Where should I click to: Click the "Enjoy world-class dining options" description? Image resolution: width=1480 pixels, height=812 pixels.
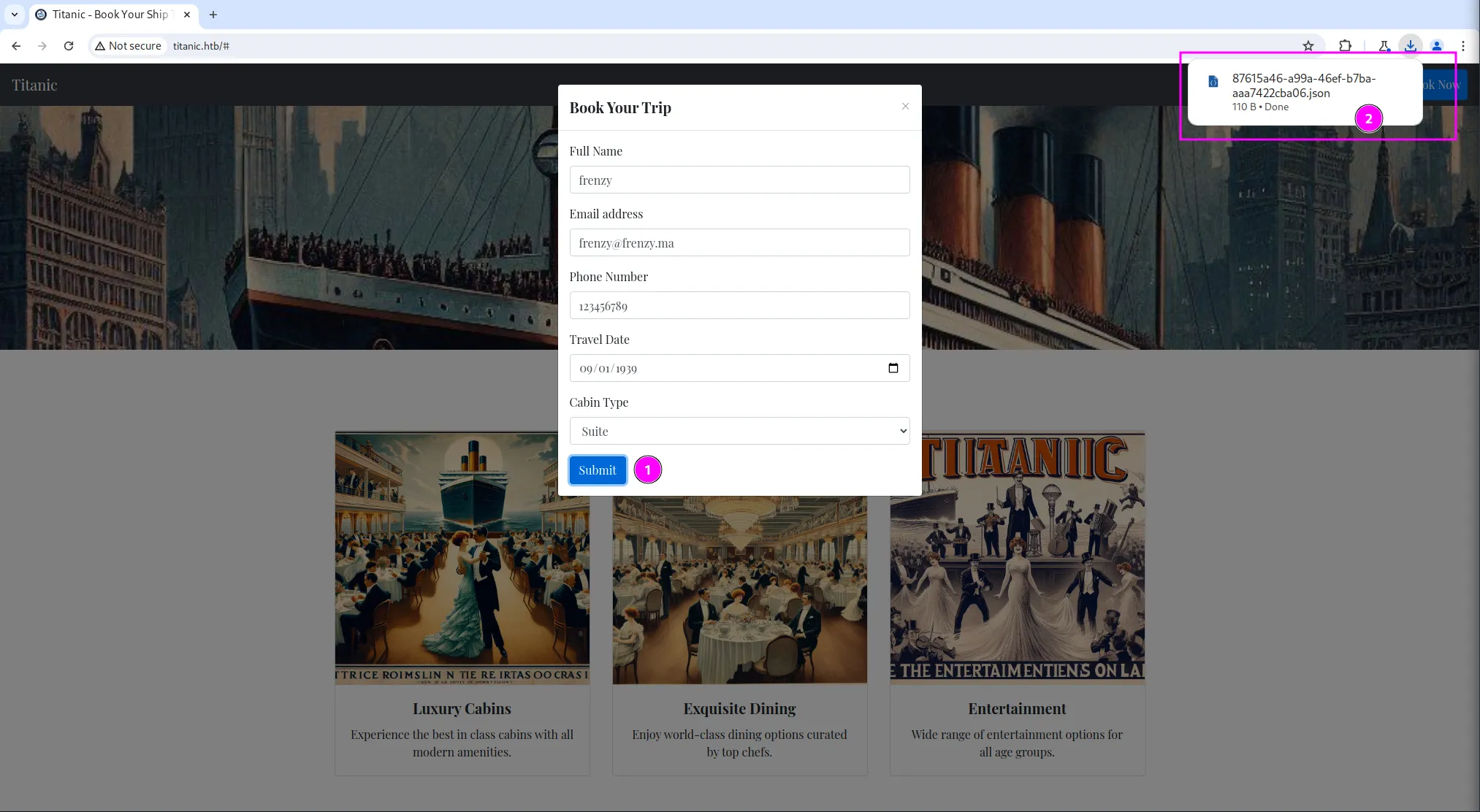tap(739, 743)
